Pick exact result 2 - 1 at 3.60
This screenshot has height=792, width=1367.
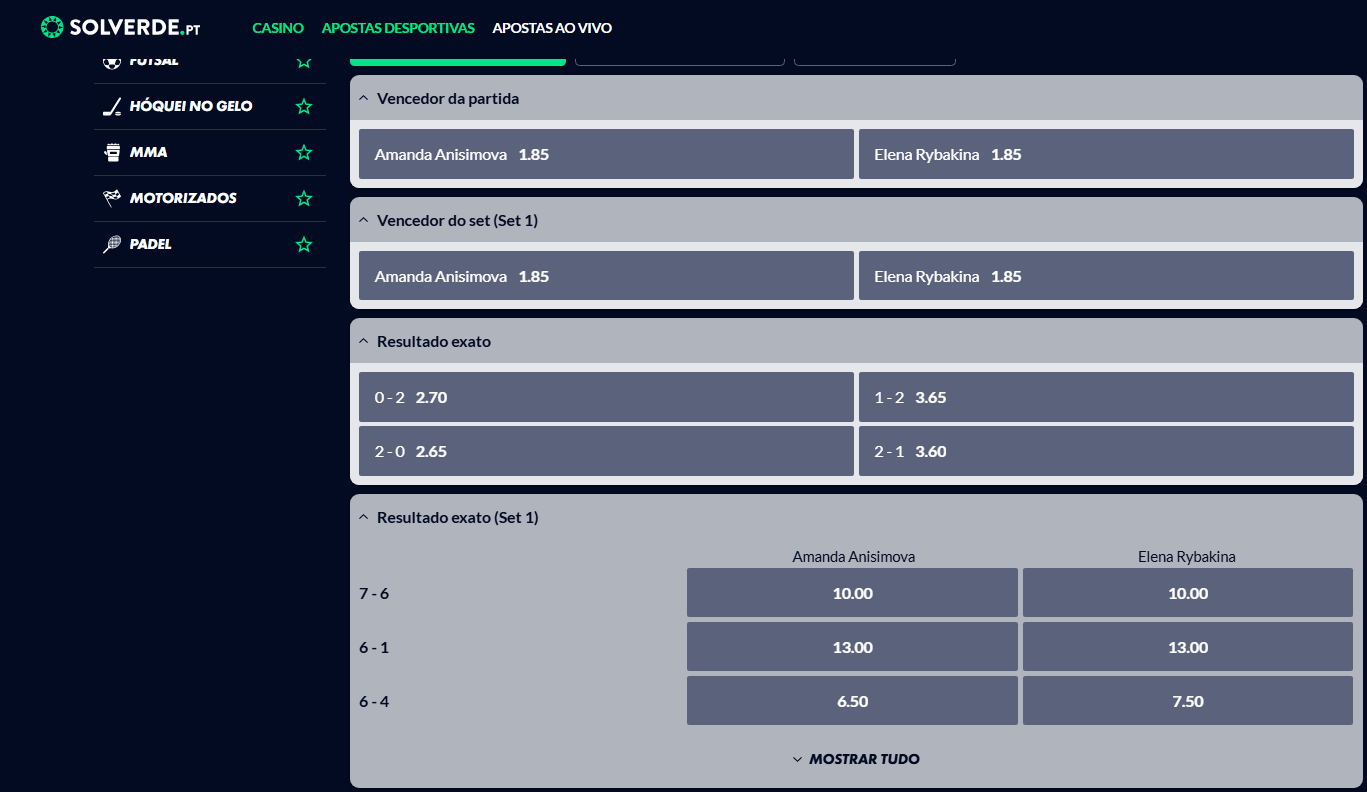pos(1105,452)
